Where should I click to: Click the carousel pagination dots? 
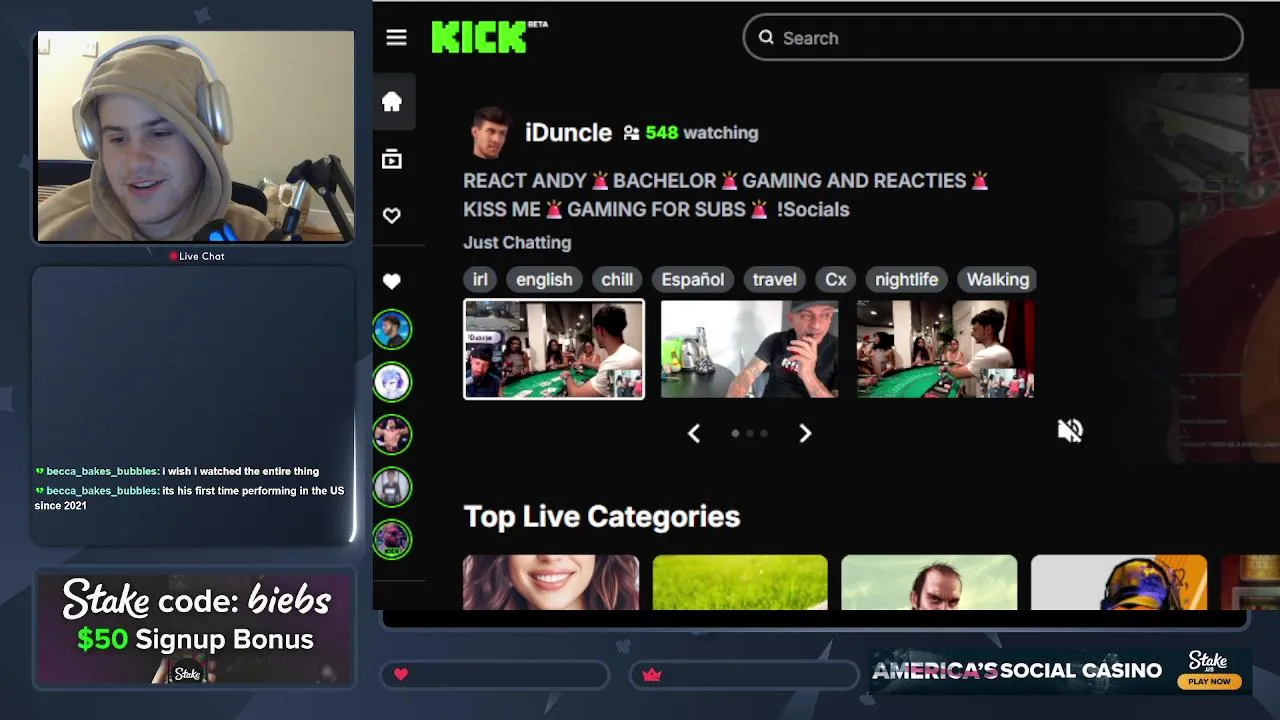[750, 433]
